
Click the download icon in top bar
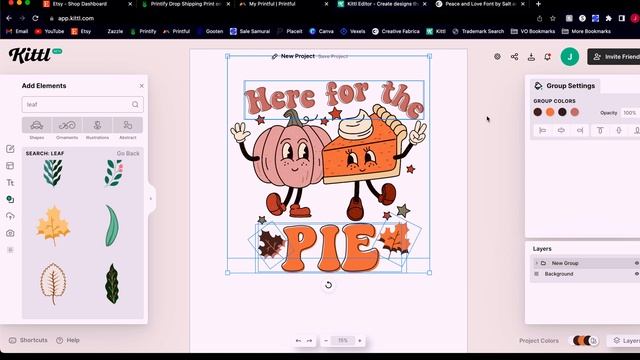[531, 57]
